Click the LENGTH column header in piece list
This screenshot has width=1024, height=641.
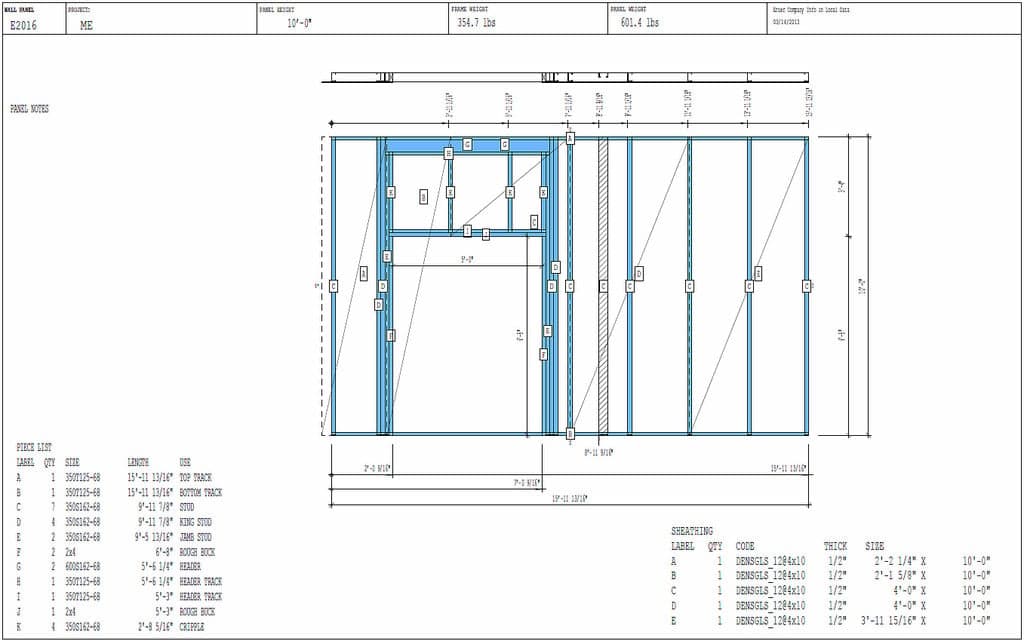point(138,463)
